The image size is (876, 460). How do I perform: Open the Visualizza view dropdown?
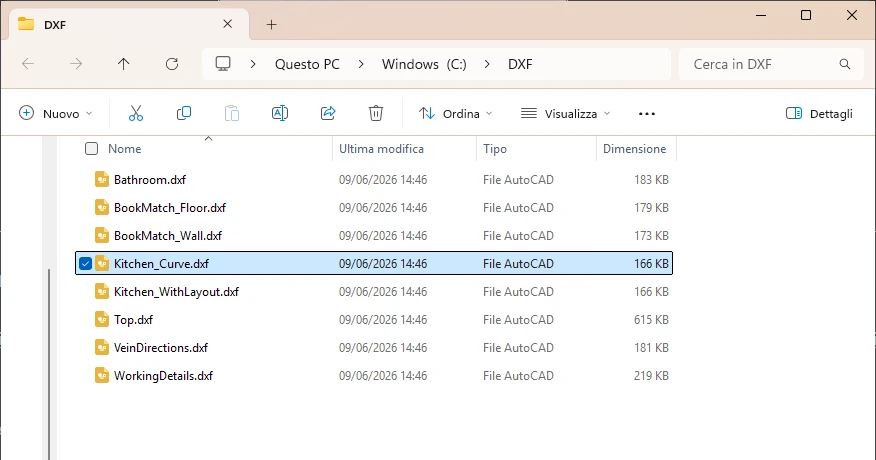[565, 113]
